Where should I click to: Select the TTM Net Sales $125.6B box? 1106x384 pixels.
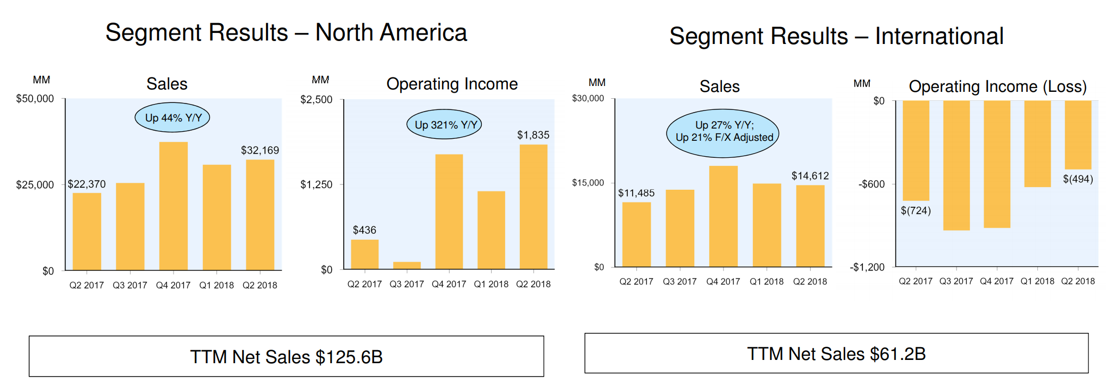[286, 356]
